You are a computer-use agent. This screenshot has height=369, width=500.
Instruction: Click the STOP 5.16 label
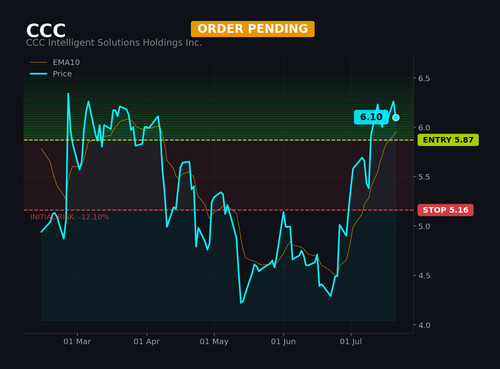pos(445,210)
